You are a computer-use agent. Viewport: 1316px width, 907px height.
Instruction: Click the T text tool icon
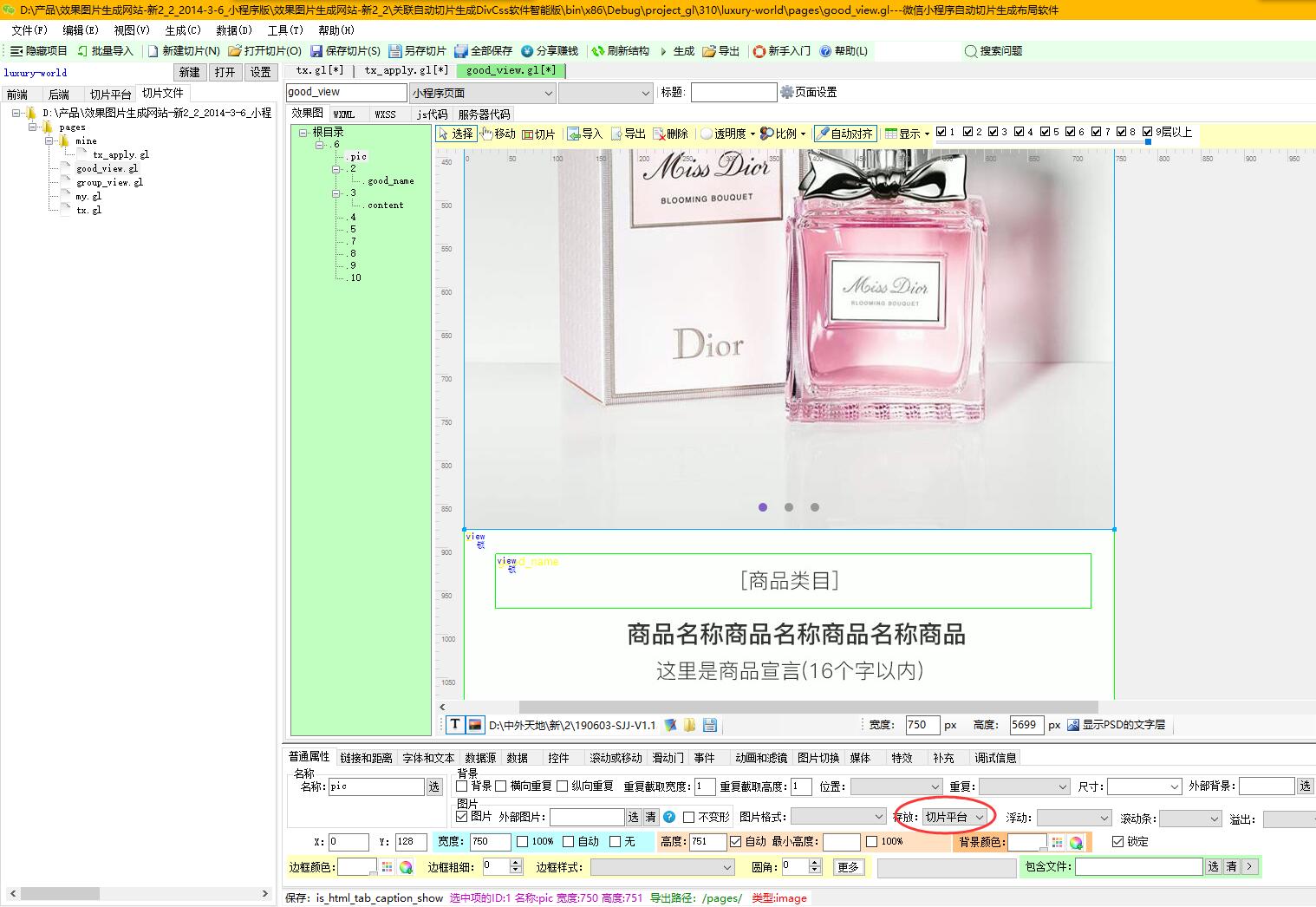[x=455, y=724]
